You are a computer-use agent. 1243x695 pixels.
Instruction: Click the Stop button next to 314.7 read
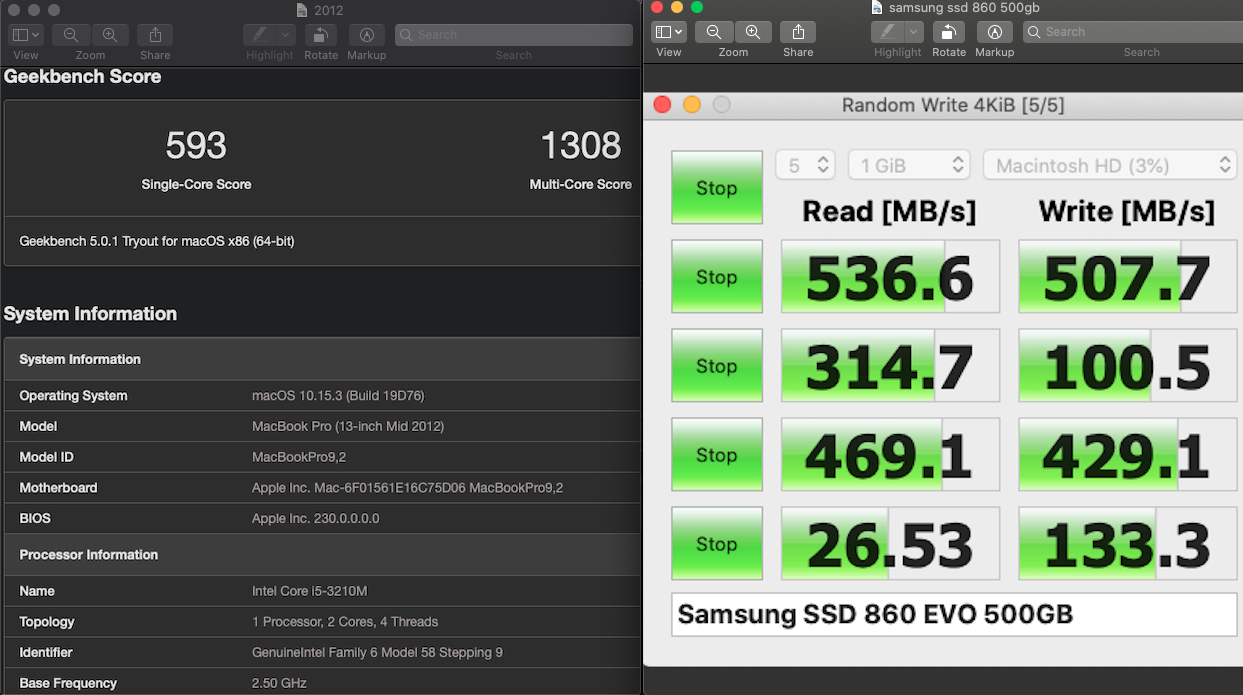717,365
